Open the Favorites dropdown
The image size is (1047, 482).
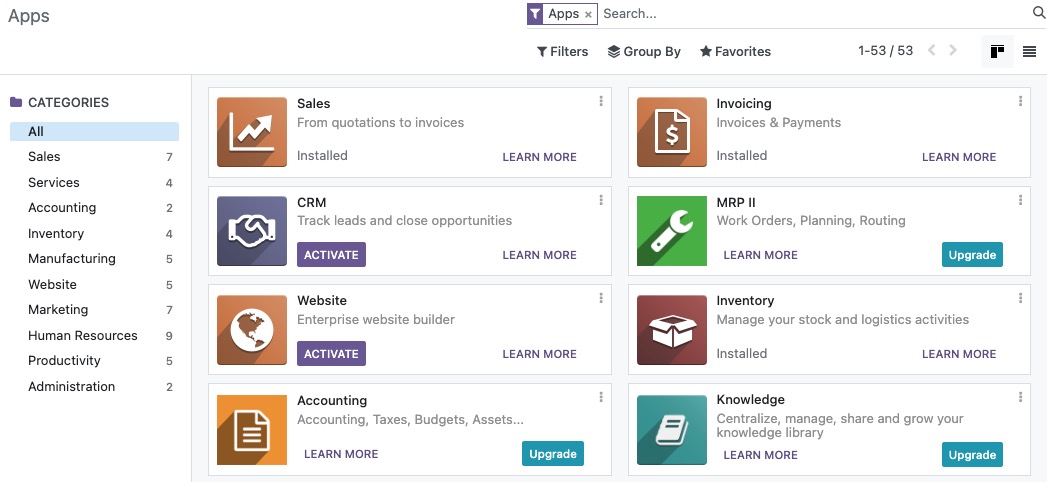coord(735,51)
